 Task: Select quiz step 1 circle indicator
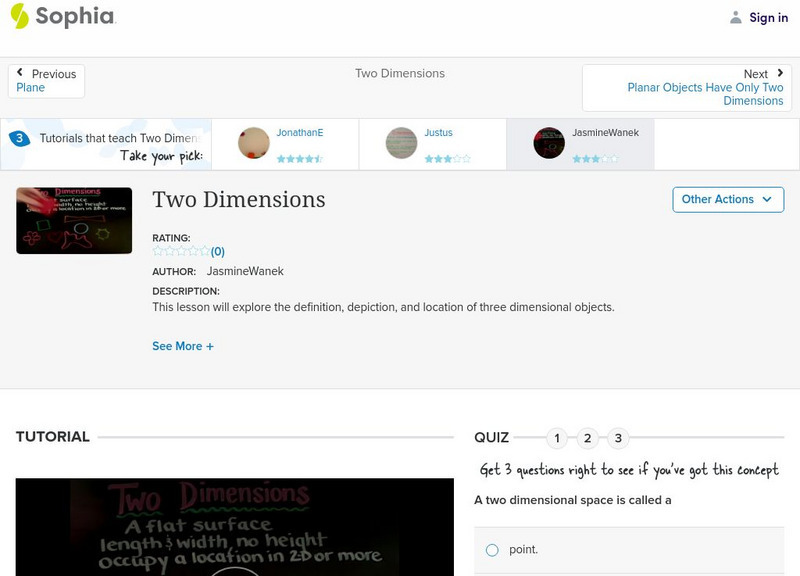pos(557,437)
